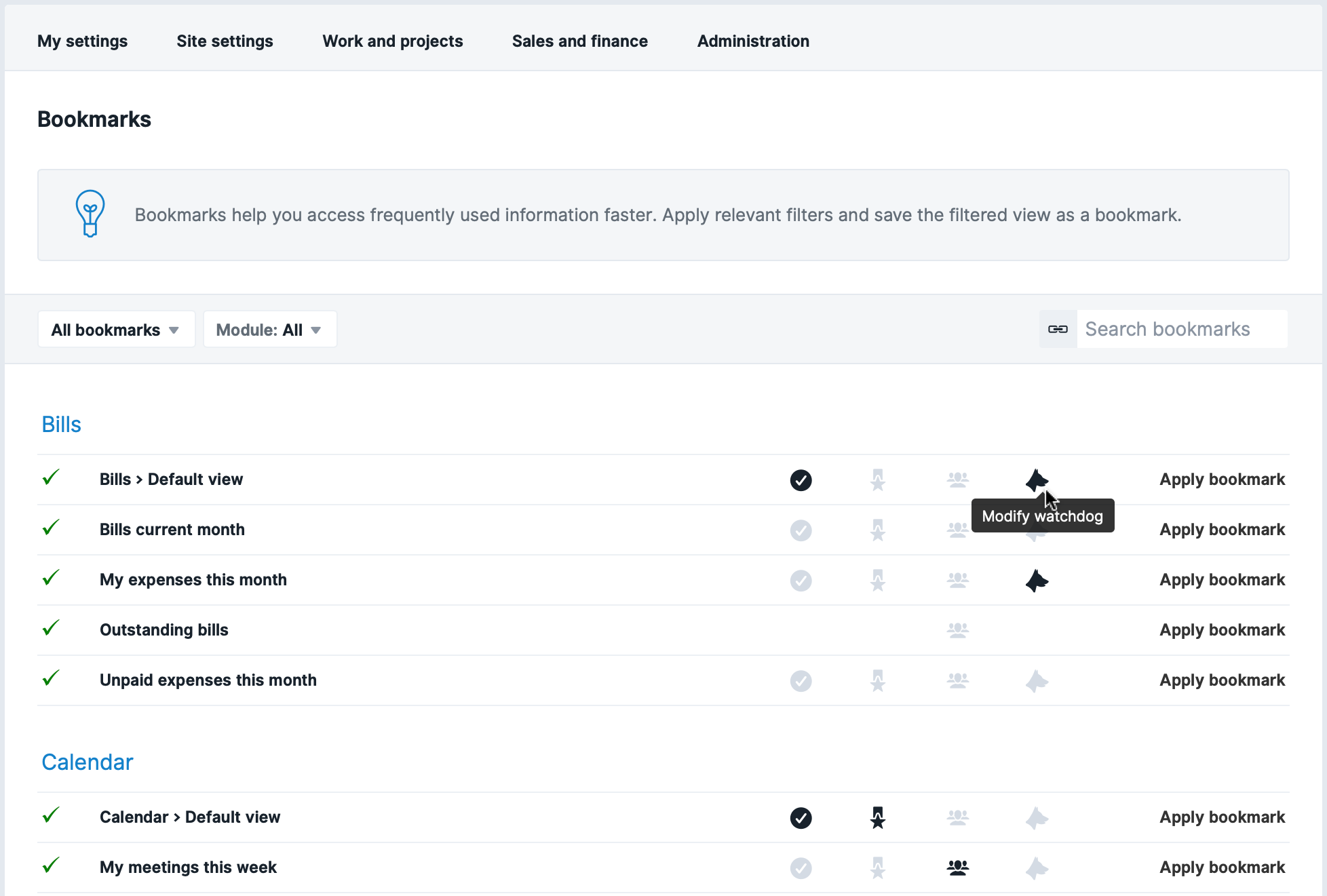Click watchdog icon for My expenses this month
This screenshot has height=896, width=1327.
[1036, 580]
